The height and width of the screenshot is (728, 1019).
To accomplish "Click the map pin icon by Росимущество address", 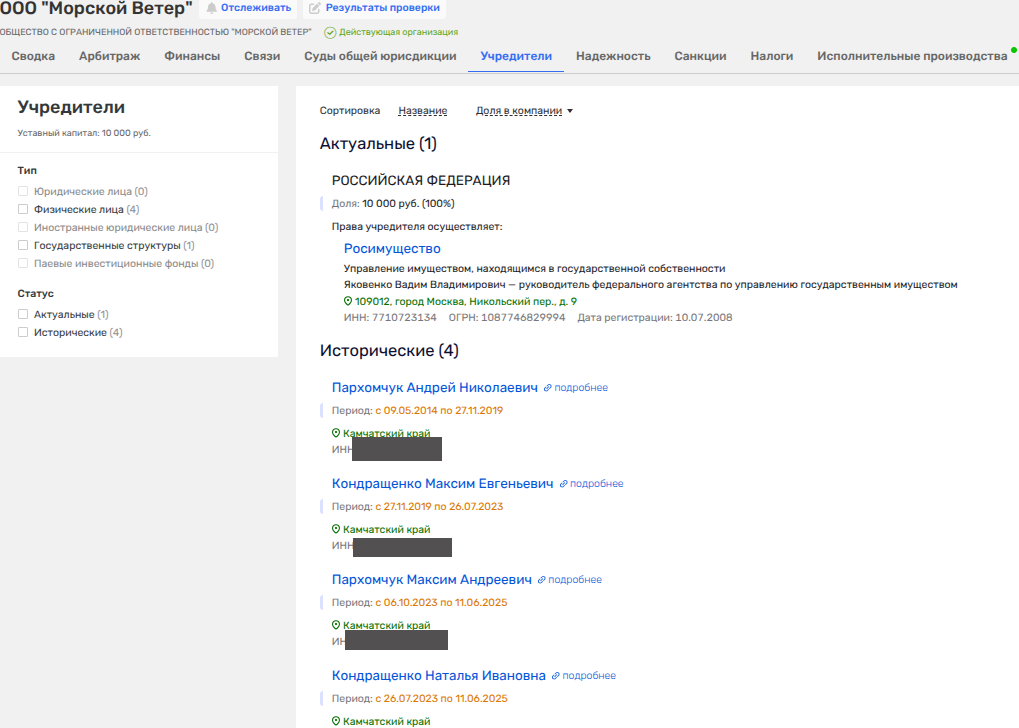I will [x=348, y=301].
